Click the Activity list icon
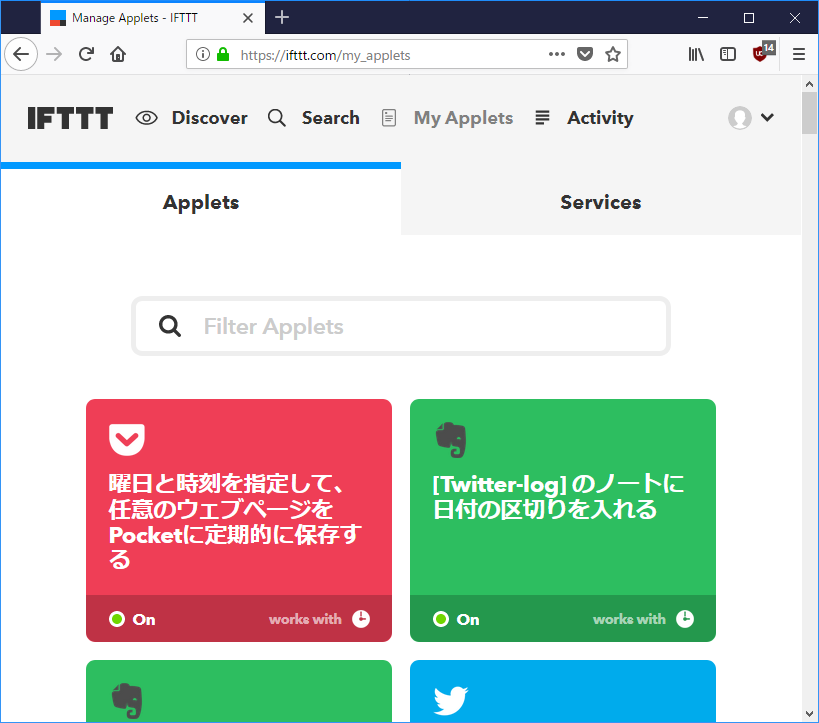This screenshot has width=819, height=723. pyautogui.click(x=542, y=118)
